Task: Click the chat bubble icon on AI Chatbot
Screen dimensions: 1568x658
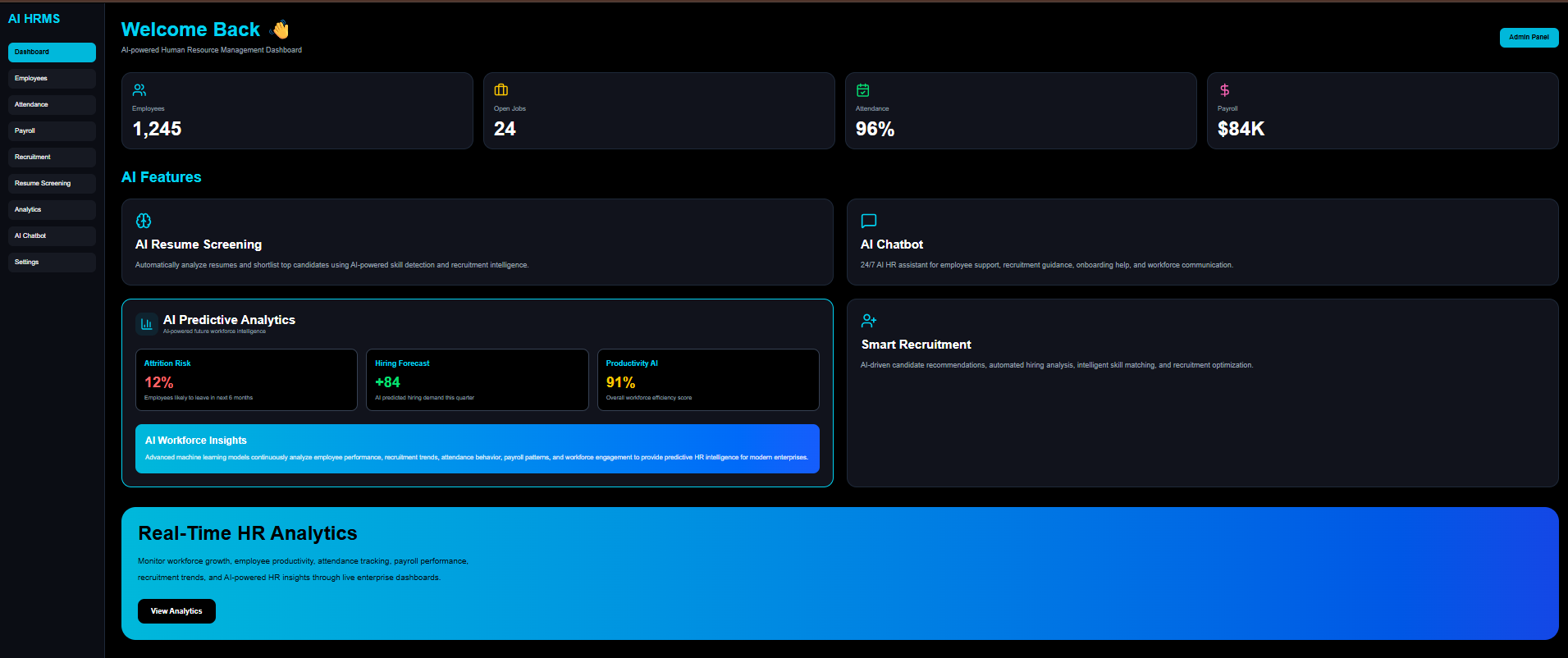Action: click(869, 221)
